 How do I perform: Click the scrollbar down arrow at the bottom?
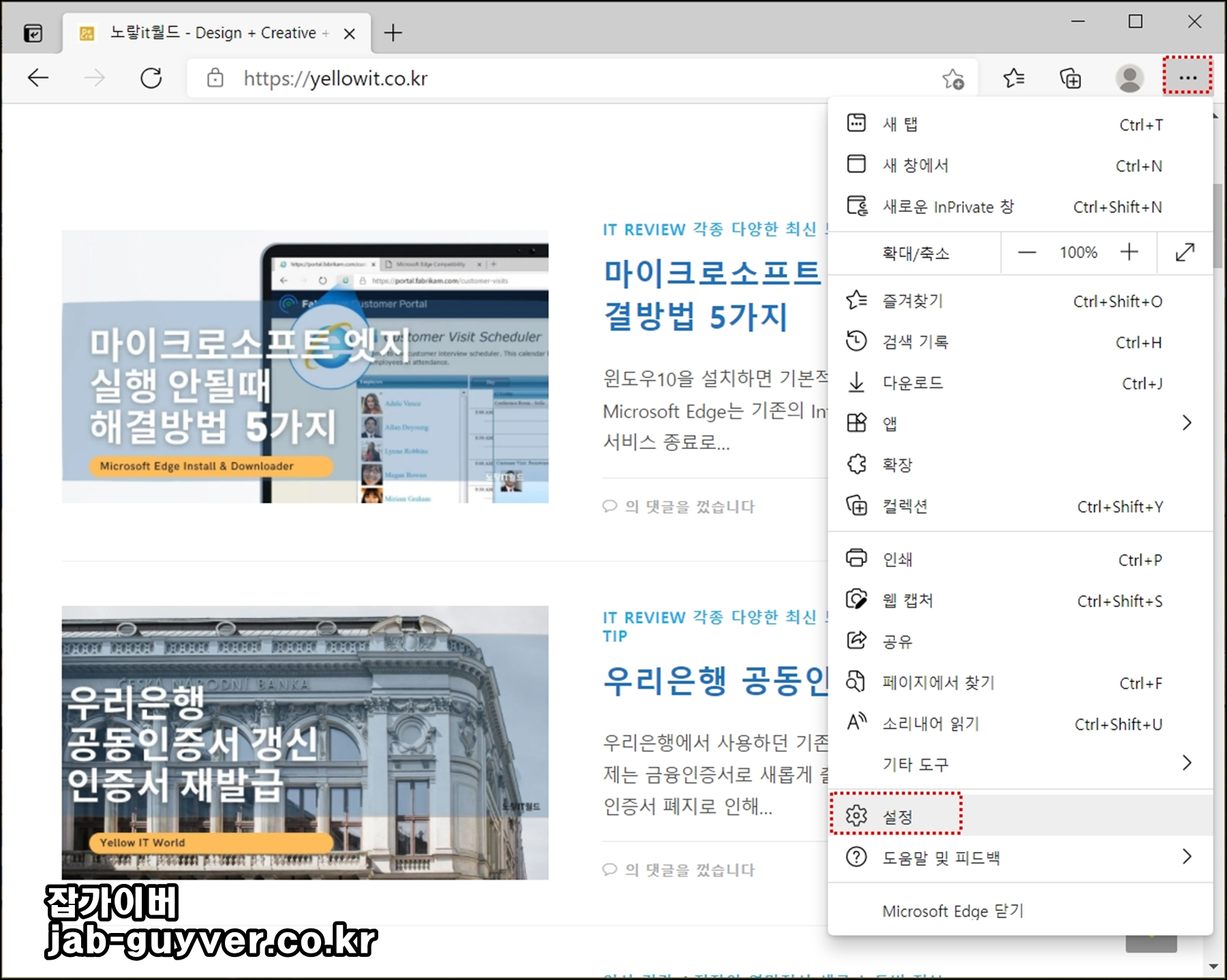pos(1213,966)
